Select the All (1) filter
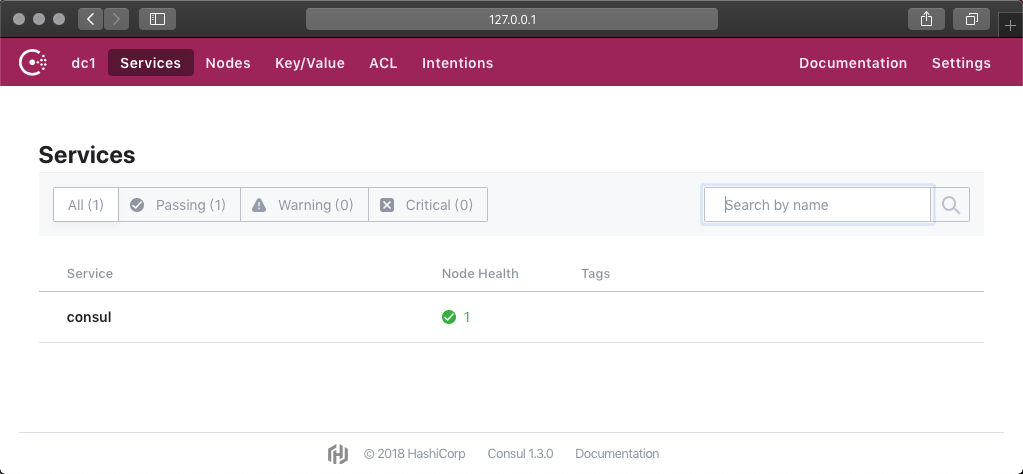The width and height of the screenshot is (1023, 474). (x=86, y=205)
